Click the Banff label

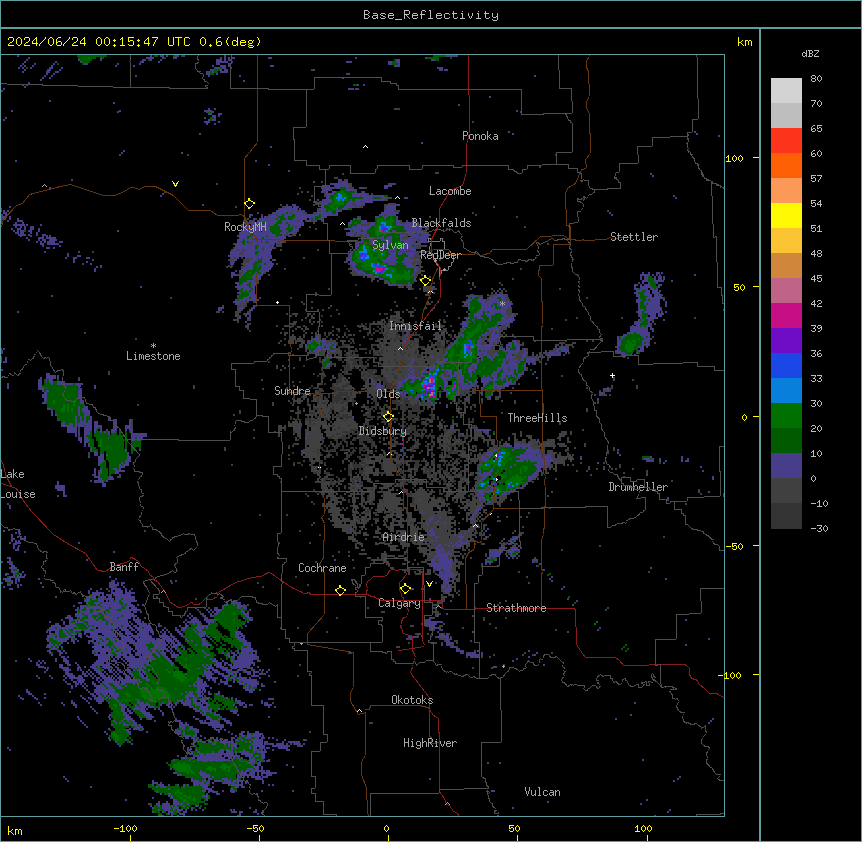124,567
